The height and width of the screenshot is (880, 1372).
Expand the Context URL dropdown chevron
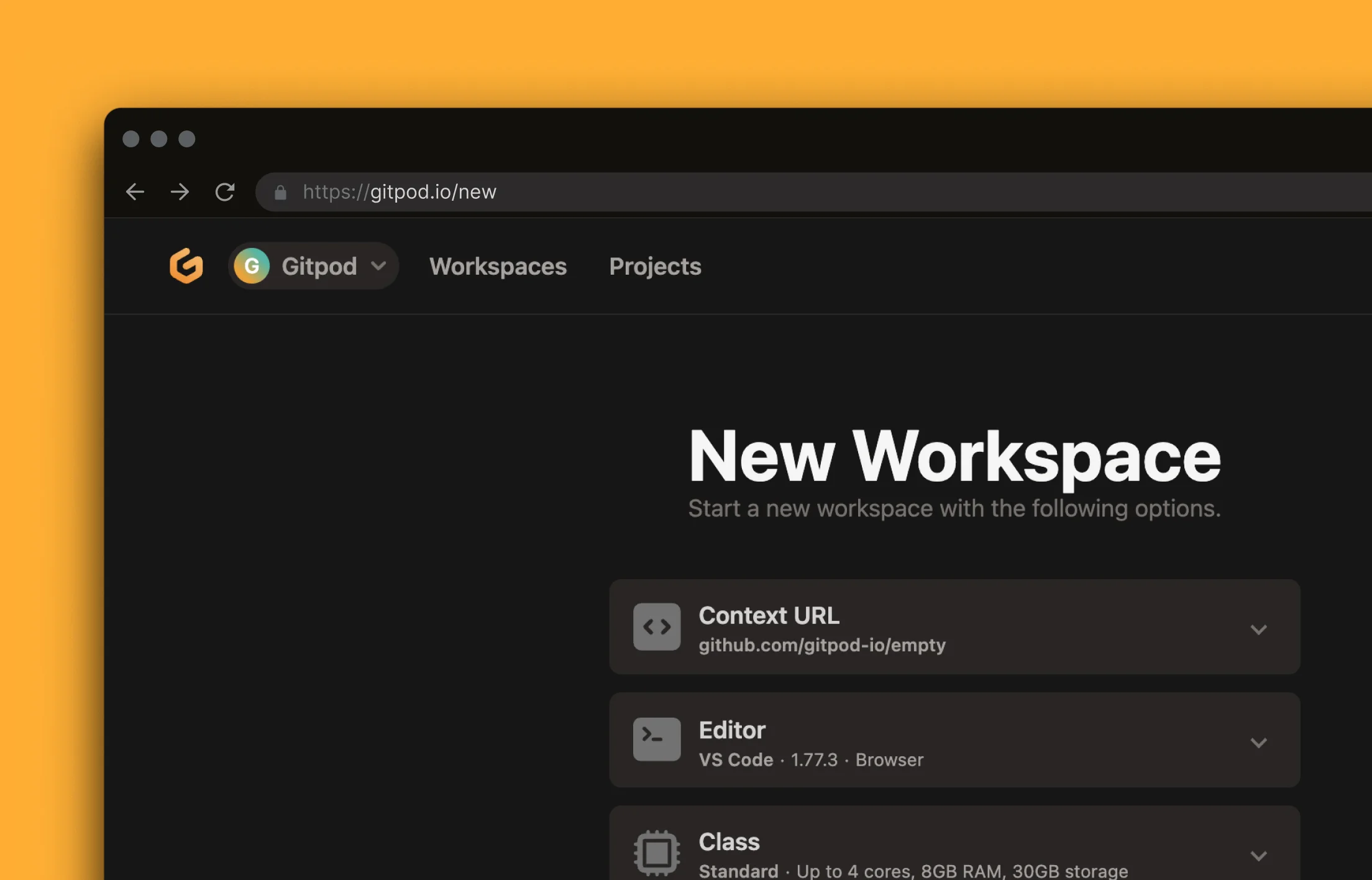pos(1258,629)
